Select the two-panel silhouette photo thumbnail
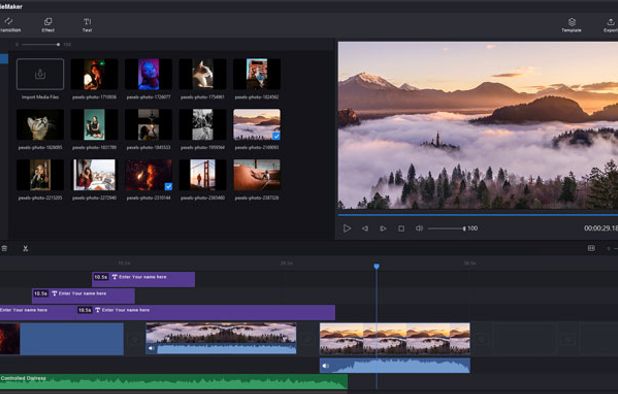Screen dimensions: 618x394 [148, 125]
